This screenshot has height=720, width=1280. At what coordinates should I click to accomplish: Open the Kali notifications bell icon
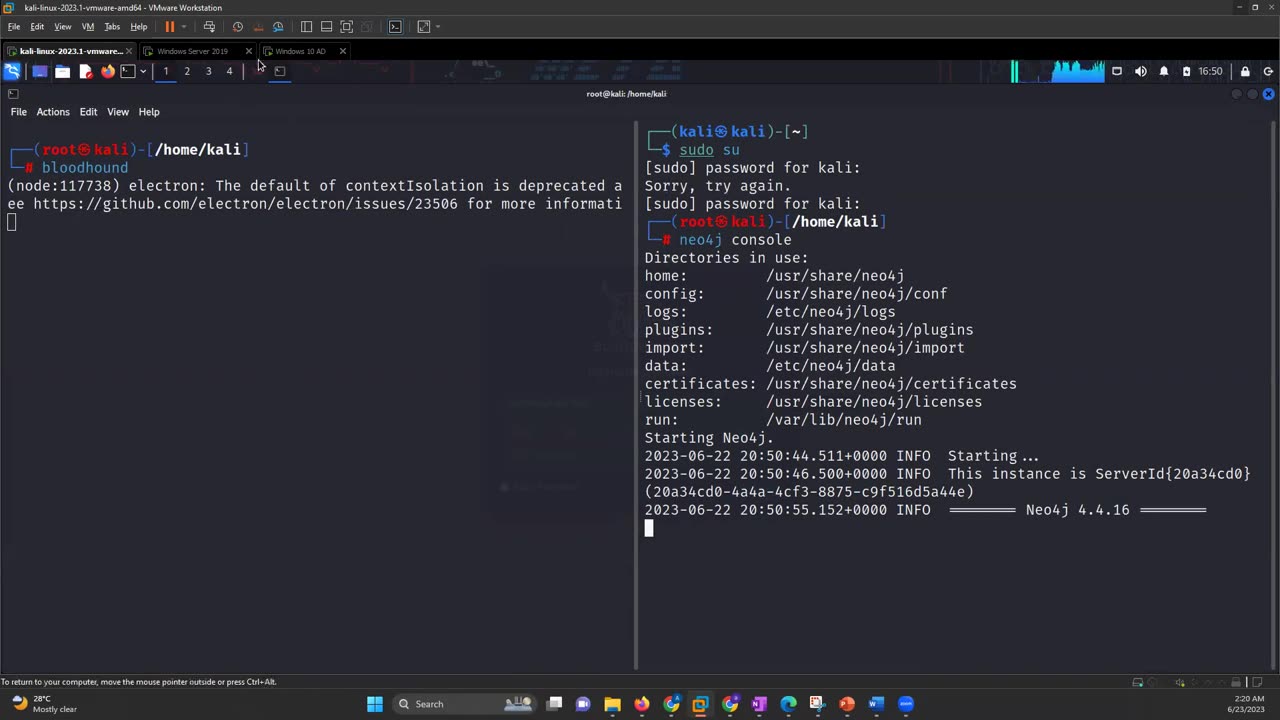[x=1164, y=71]
